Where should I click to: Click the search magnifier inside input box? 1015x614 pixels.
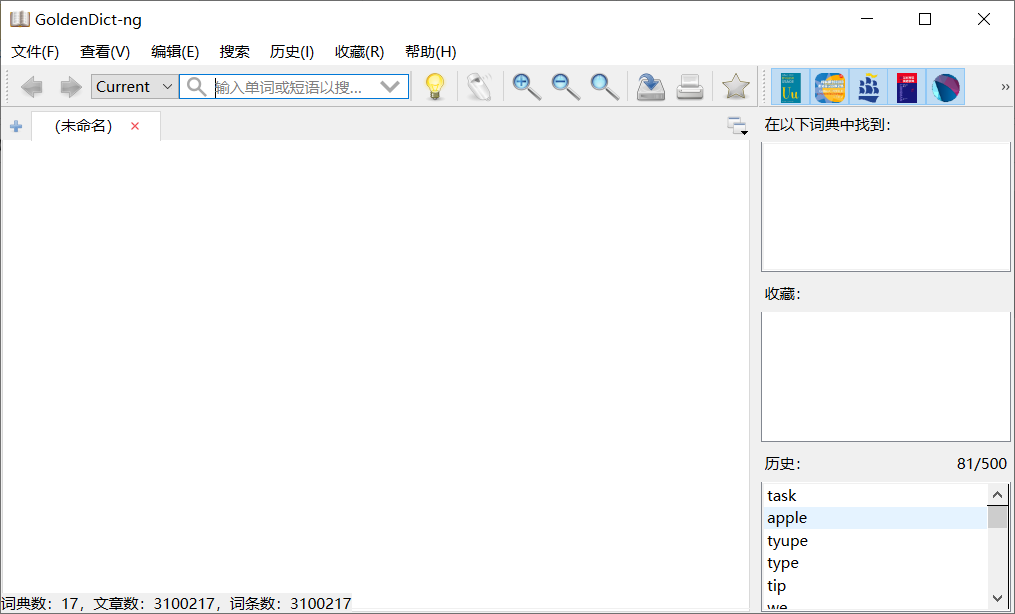tap(196, 87)
